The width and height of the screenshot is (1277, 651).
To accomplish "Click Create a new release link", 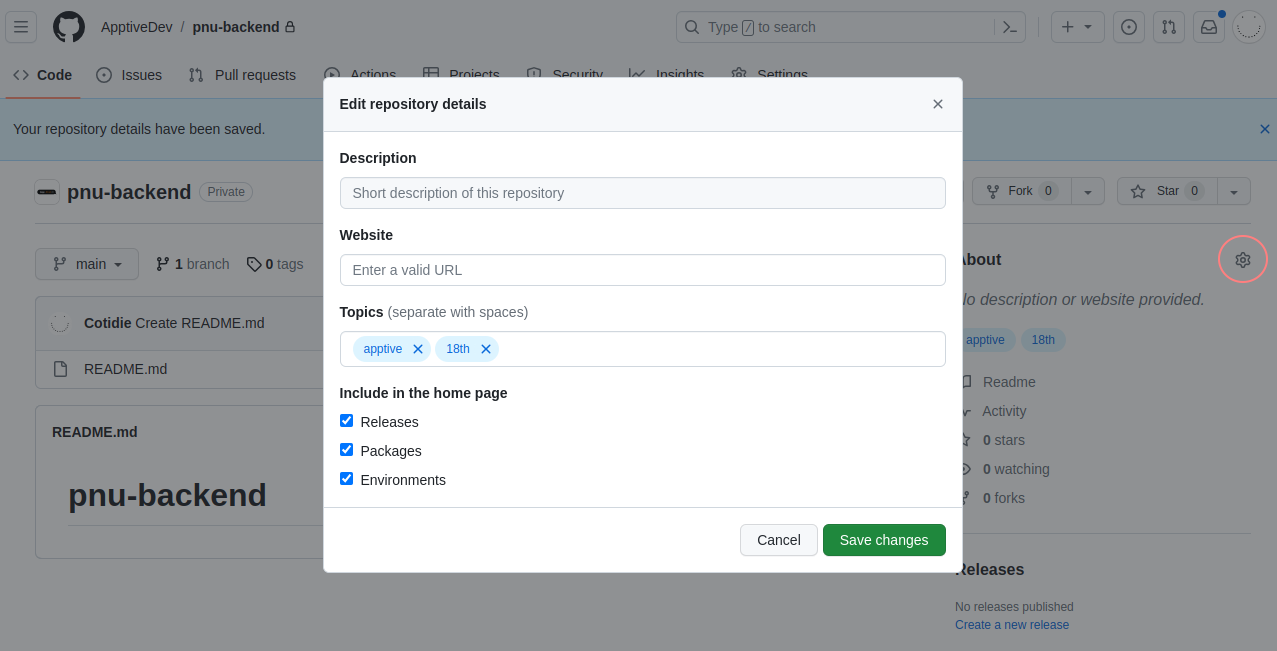I will 1012,625.
